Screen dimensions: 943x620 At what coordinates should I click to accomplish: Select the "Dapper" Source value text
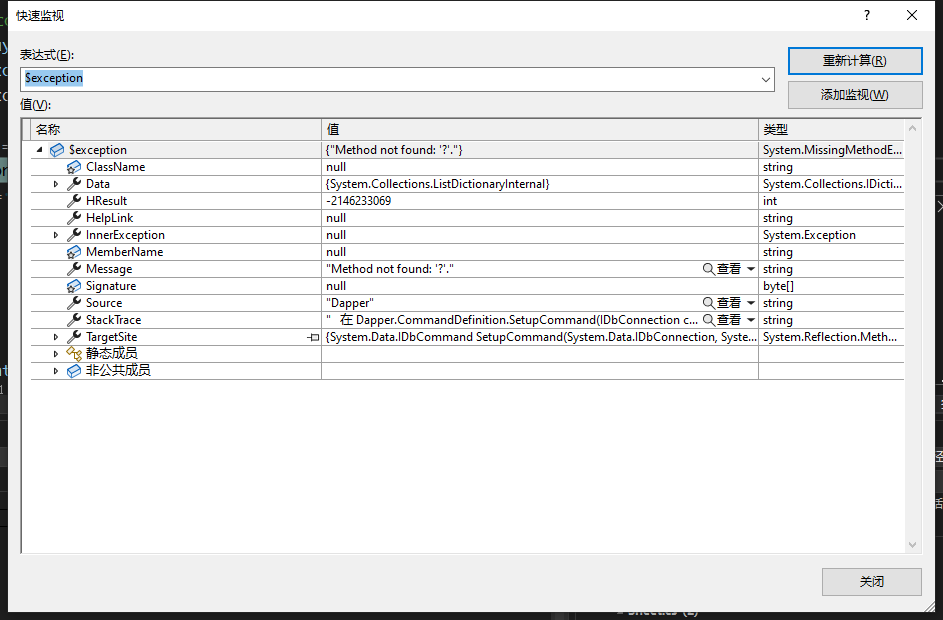point(350,303)
